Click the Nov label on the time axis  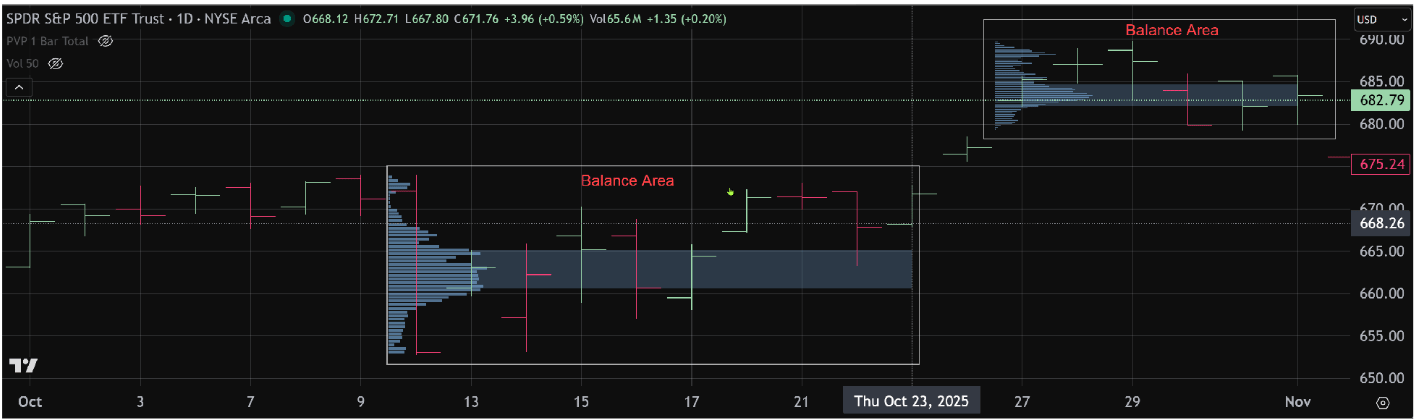point(1297,400)
